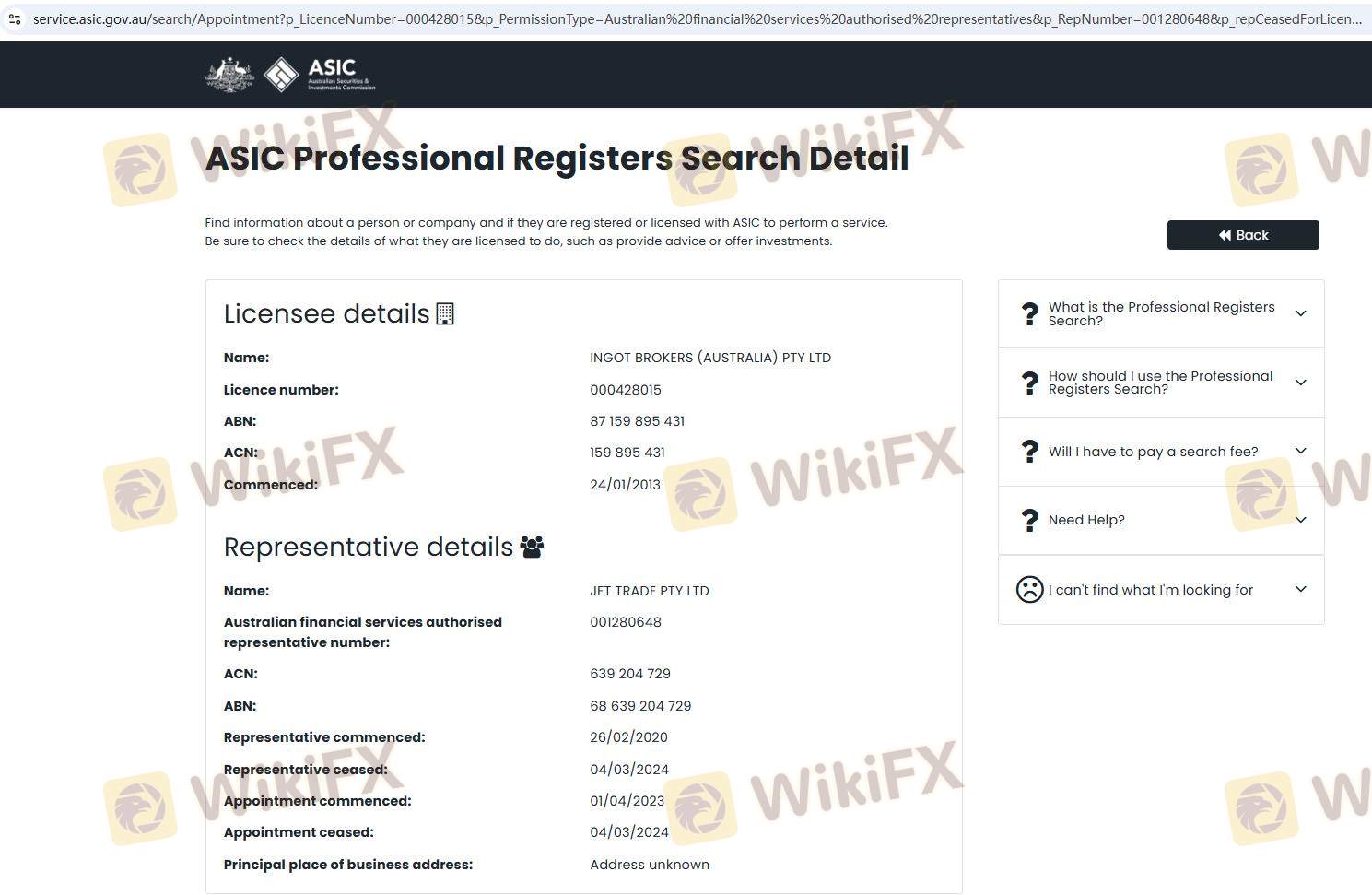1372x895 pixels.
Task: Expand chevron for 'How should I use' section
Action: (1300, 383)
